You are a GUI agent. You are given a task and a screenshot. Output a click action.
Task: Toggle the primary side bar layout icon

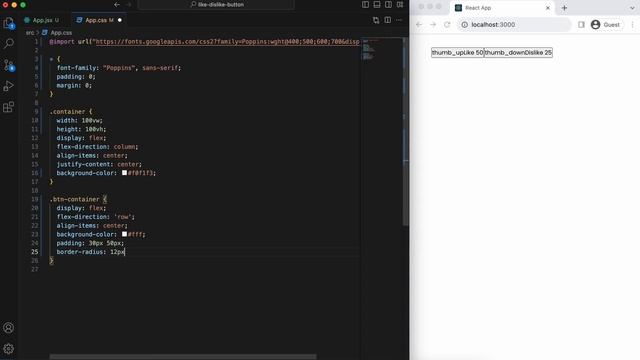365,4
